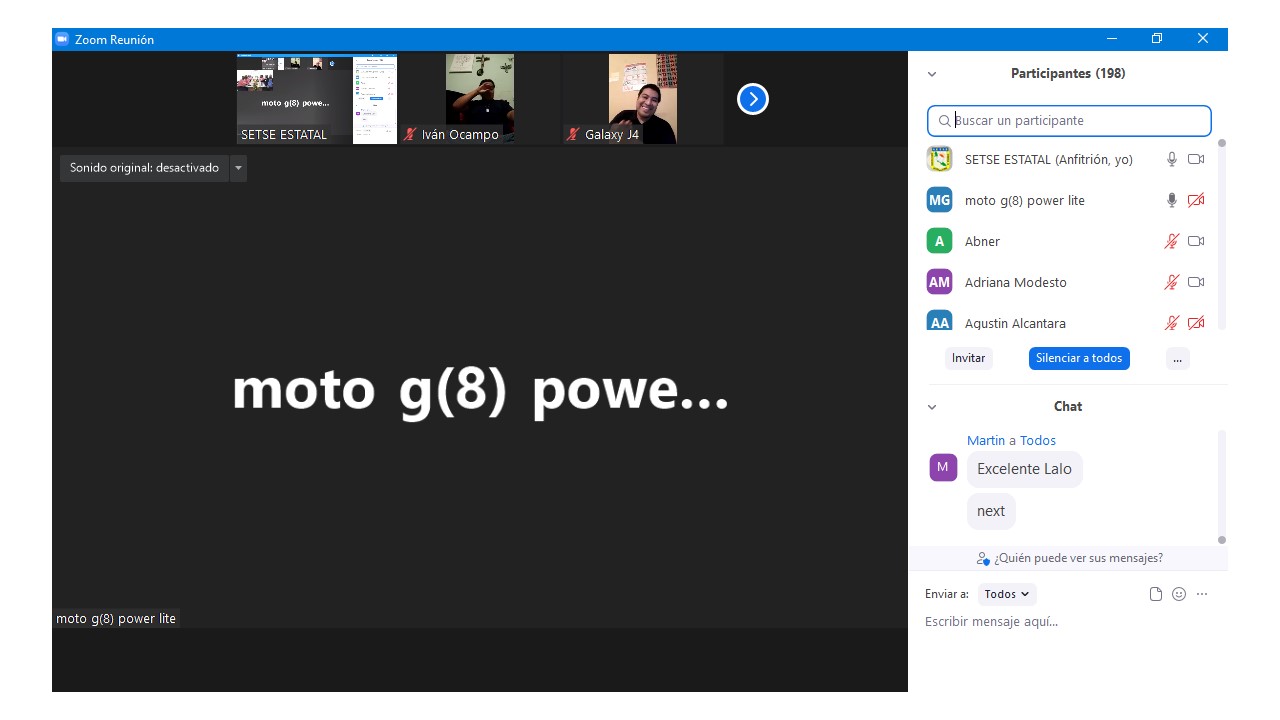Toggle microphone for moto g(8) power lite
The width and height of the screenshot is (1280, 720).
coord(1172,200)
